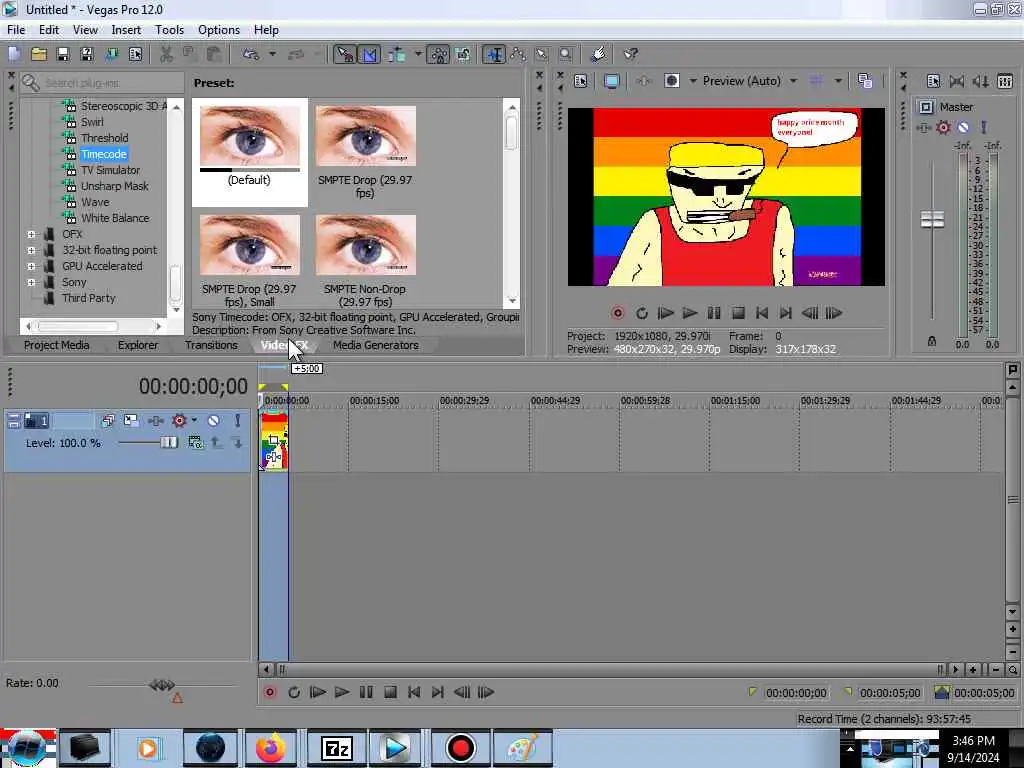Image resolution: width=1024 pixels, height=768 pixels.
Task: Click event pan/crop icon on clip
Action: click(274, 441)
